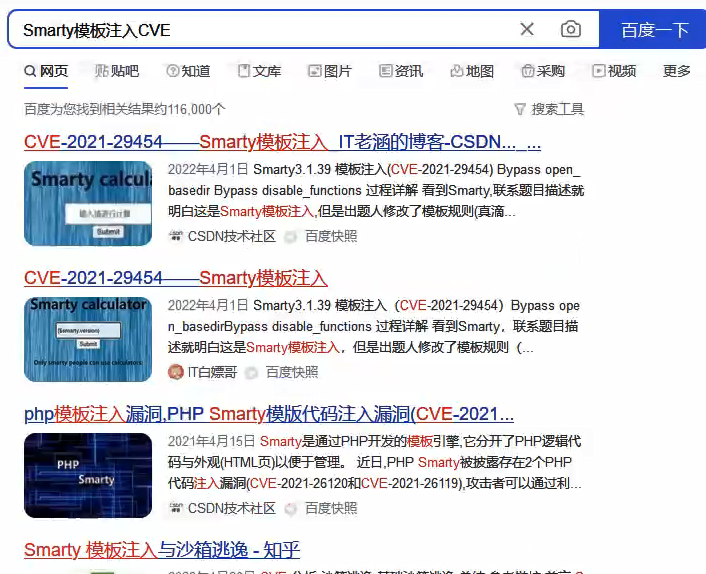The image size is (706, 574).
Task: Clear the search box with the X icon
Action: (x=527, y=29)
